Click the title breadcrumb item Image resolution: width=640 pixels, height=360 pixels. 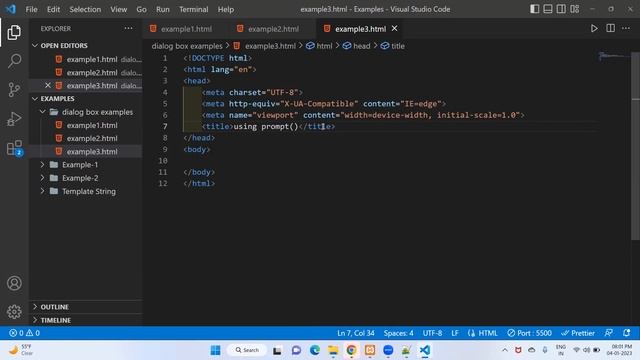pos(393,46)
